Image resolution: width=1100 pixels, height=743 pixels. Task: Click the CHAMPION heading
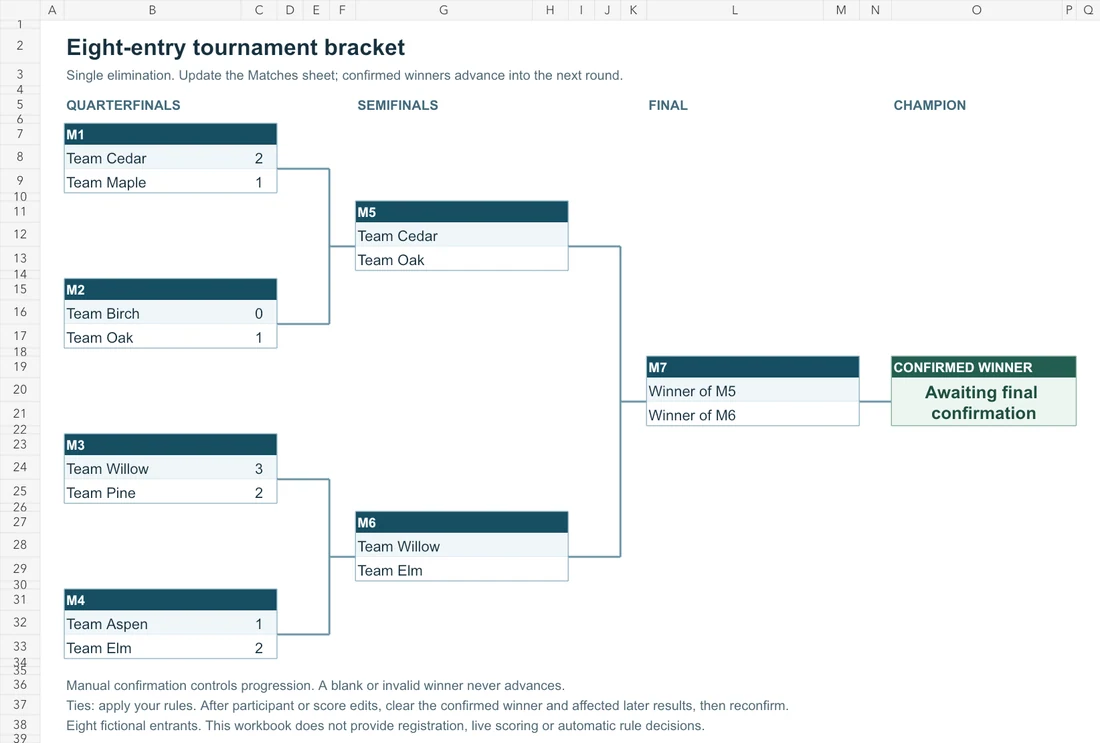930,105
